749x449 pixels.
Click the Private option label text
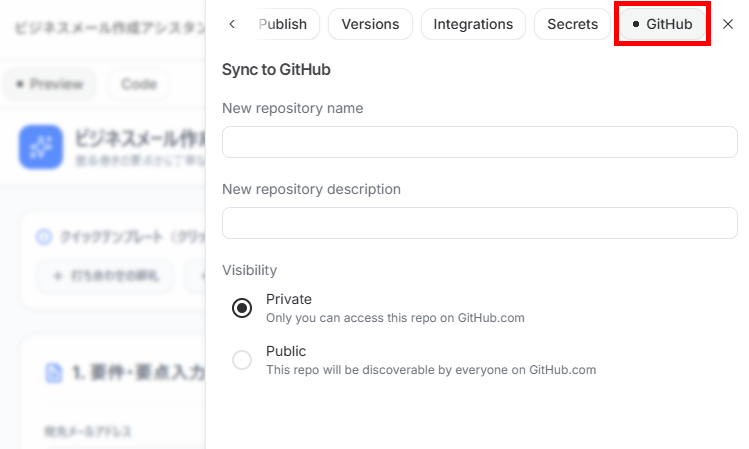point(289,299)
